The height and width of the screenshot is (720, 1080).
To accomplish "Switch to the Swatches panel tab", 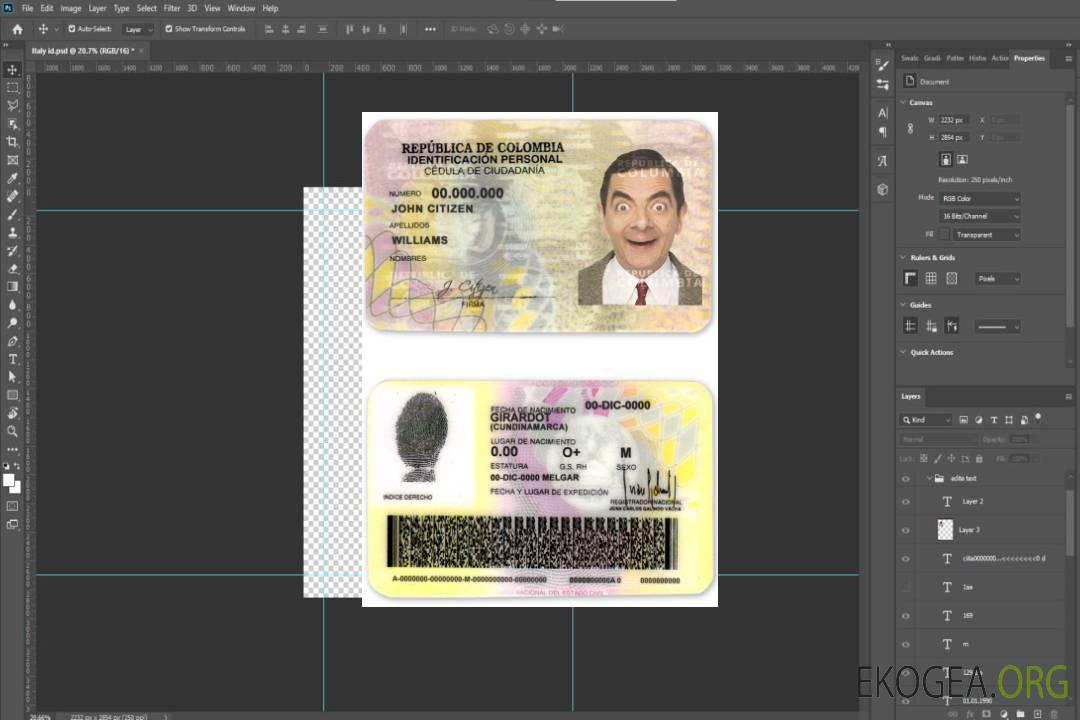I will pyautogui.click(x=909, y=59).
